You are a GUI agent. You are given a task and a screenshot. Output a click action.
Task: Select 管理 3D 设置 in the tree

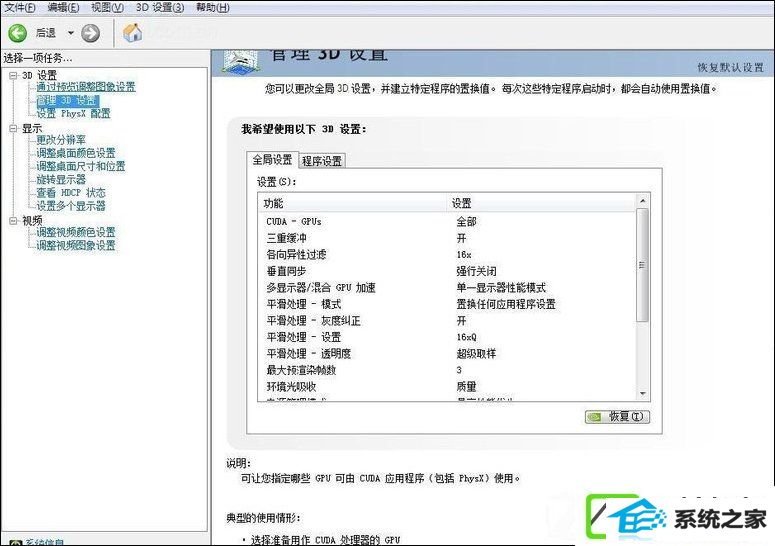[68, 100]
